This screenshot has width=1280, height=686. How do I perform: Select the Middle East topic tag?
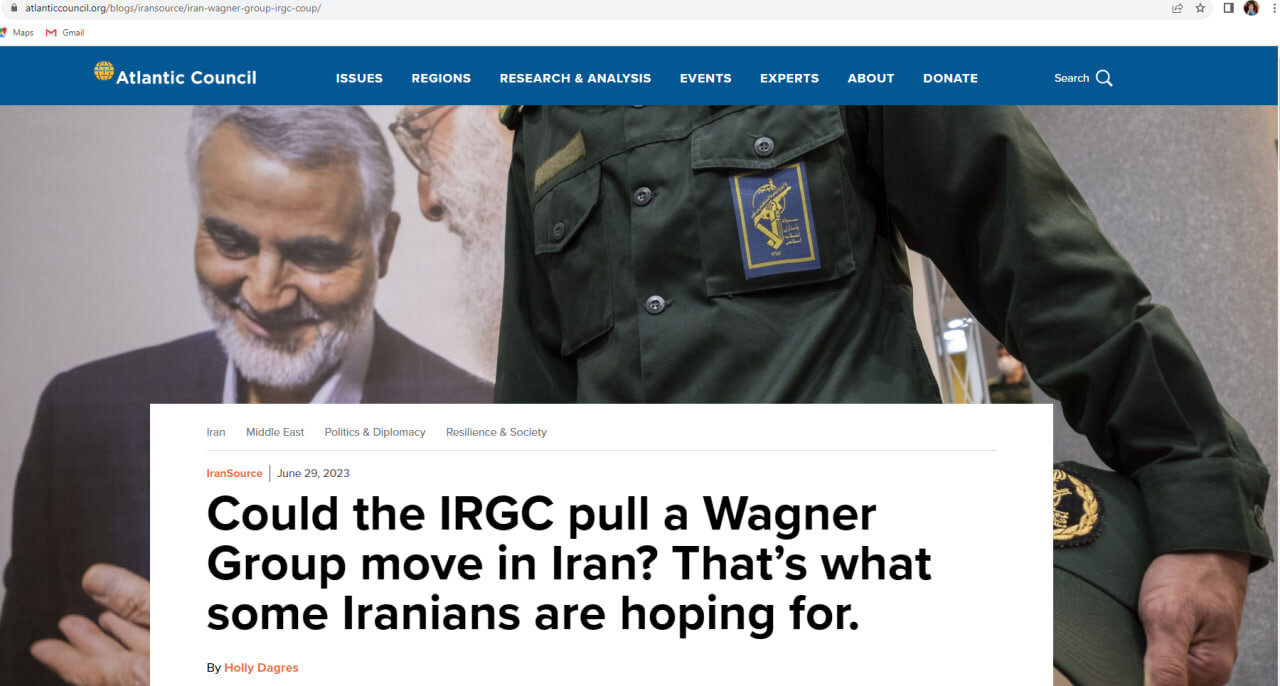275,432
